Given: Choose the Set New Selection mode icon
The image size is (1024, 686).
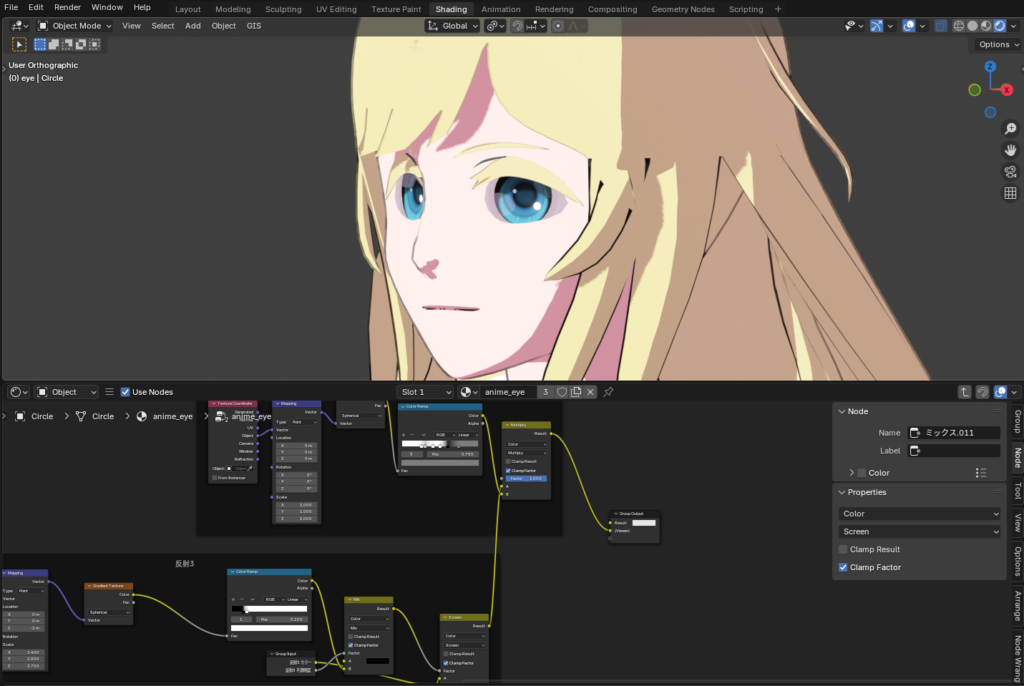Looking at the screenshot, I should click(40, 44).
